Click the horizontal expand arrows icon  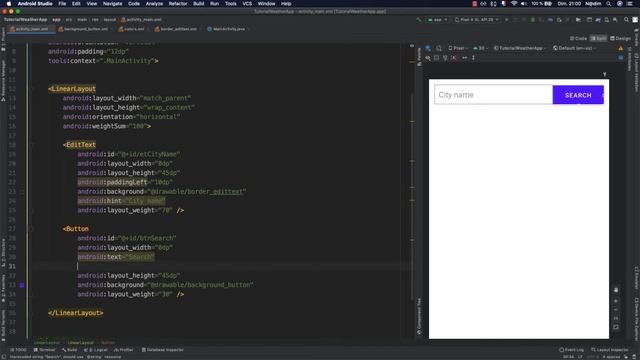tap(464, 58)
